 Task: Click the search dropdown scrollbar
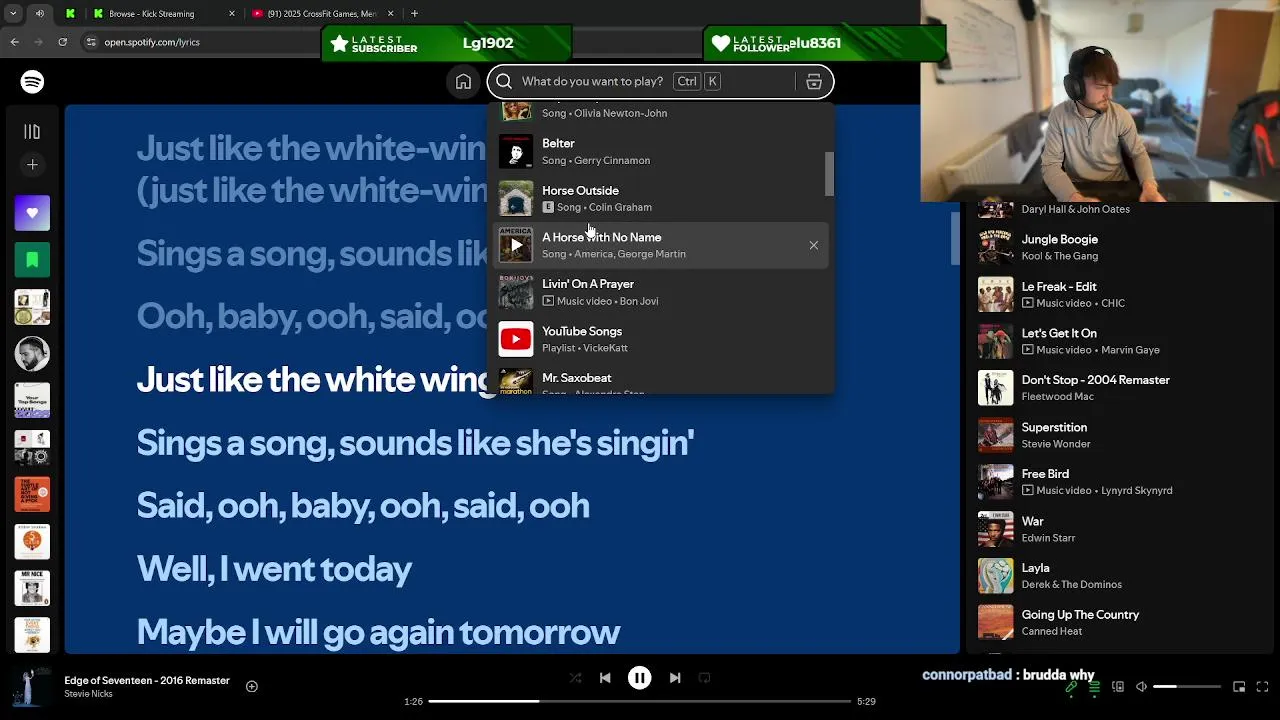(829, 174)
